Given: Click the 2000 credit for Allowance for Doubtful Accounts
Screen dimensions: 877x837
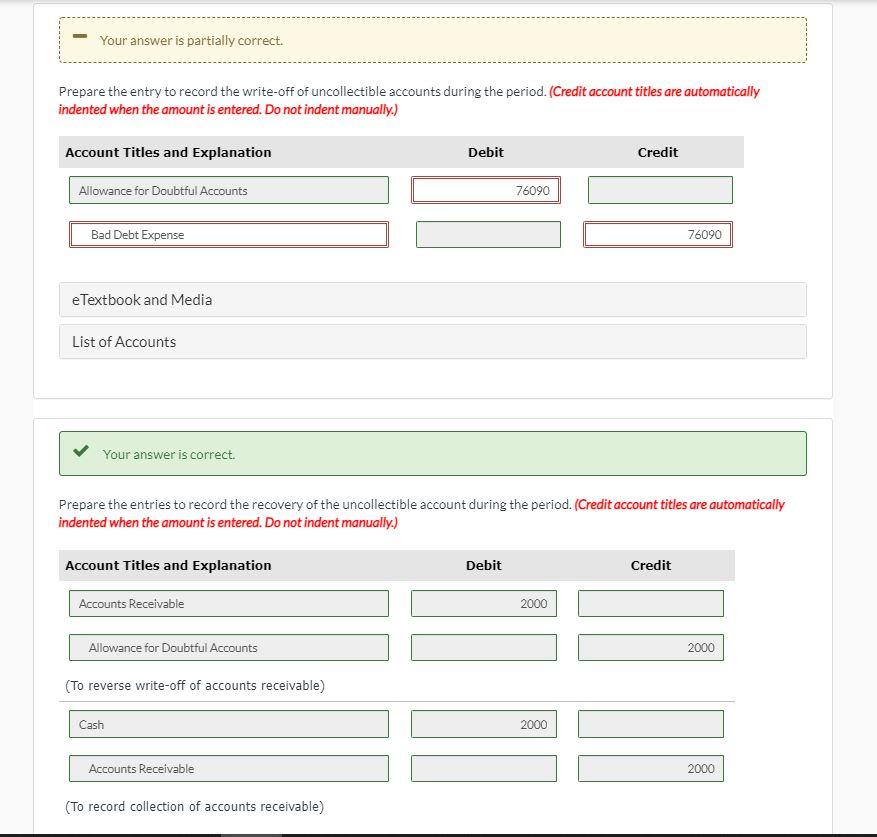Looking at the screenshot, I should click(x=650, y=647).
